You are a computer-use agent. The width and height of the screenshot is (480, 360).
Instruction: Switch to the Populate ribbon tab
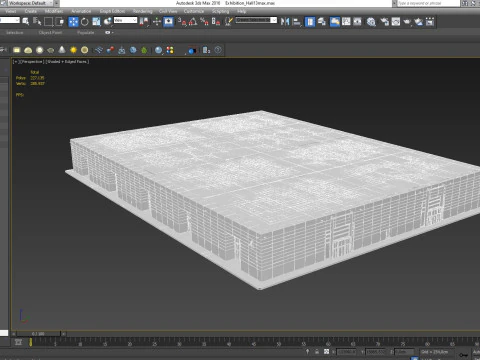click(x=86, y=33)
